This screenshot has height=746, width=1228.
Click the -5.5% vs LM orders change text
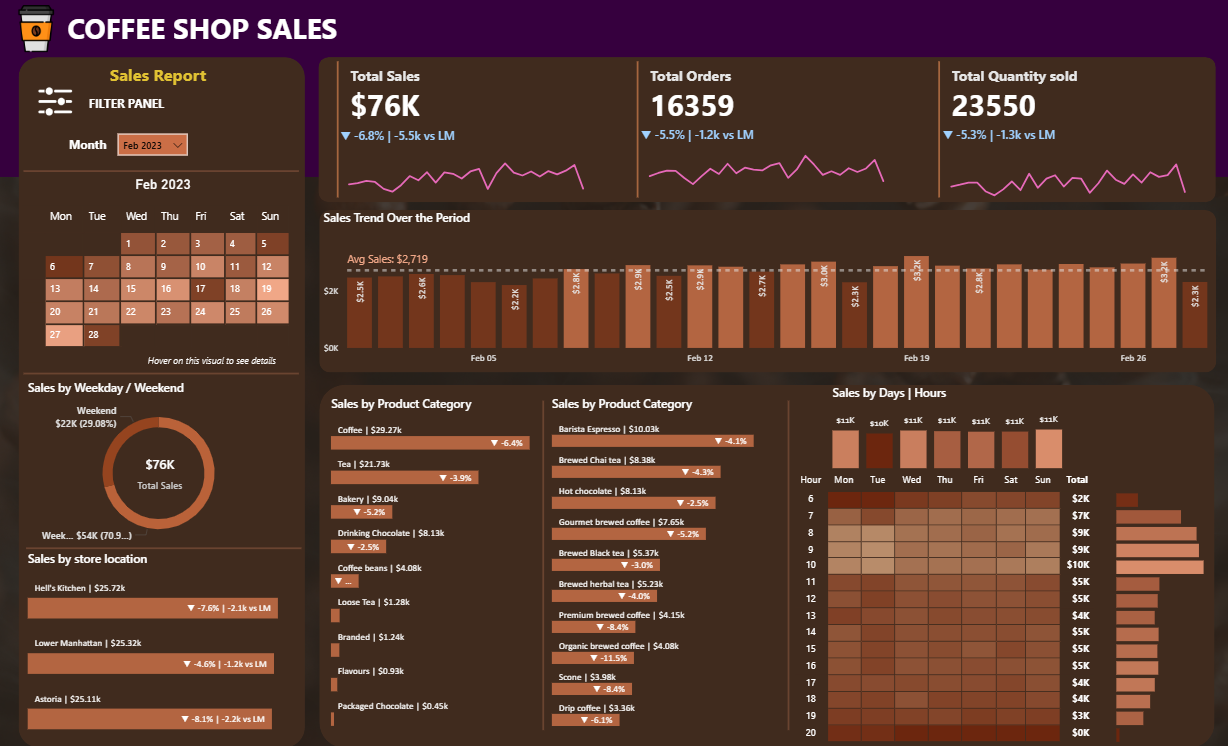[697, 135]
